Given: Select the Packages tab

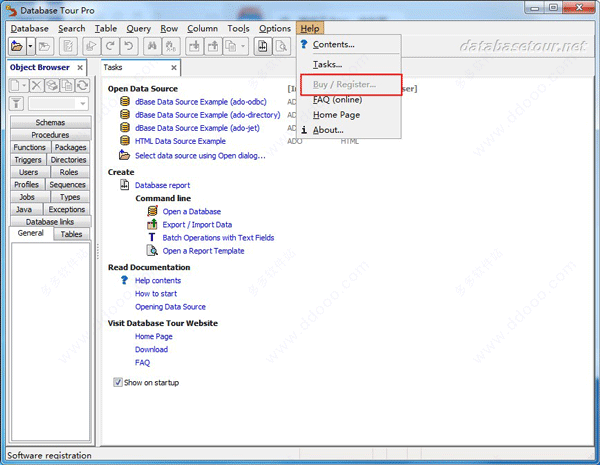Looking at the screenshot, I should [x=70, y=147].
